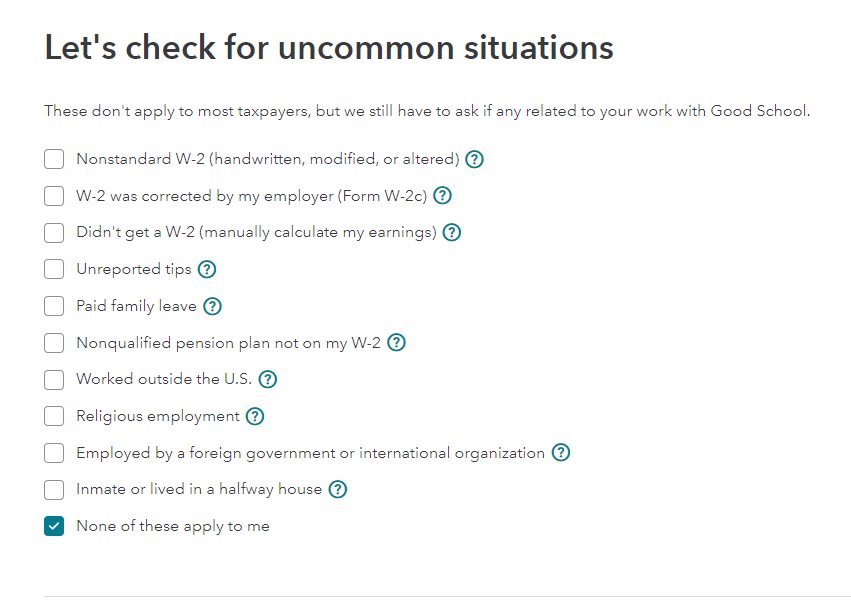Screen dimensions: 851x607
Task: Show help for Didn't get a W-2
Action: coord(452,233)
